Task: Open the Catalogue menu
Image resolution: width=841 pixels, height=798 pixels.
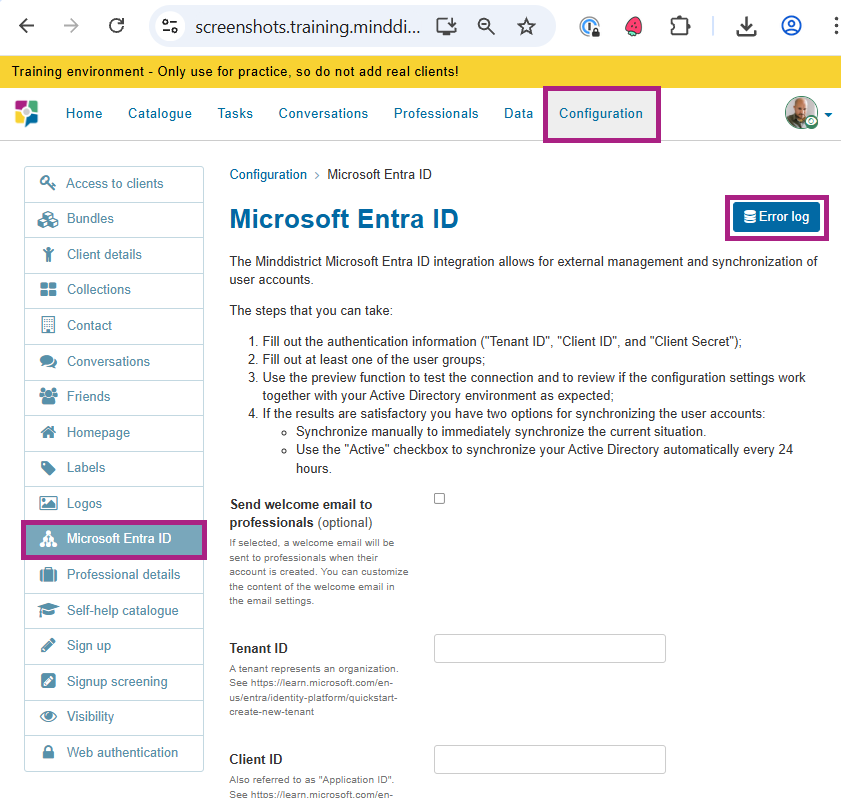Action: (160, 114)
